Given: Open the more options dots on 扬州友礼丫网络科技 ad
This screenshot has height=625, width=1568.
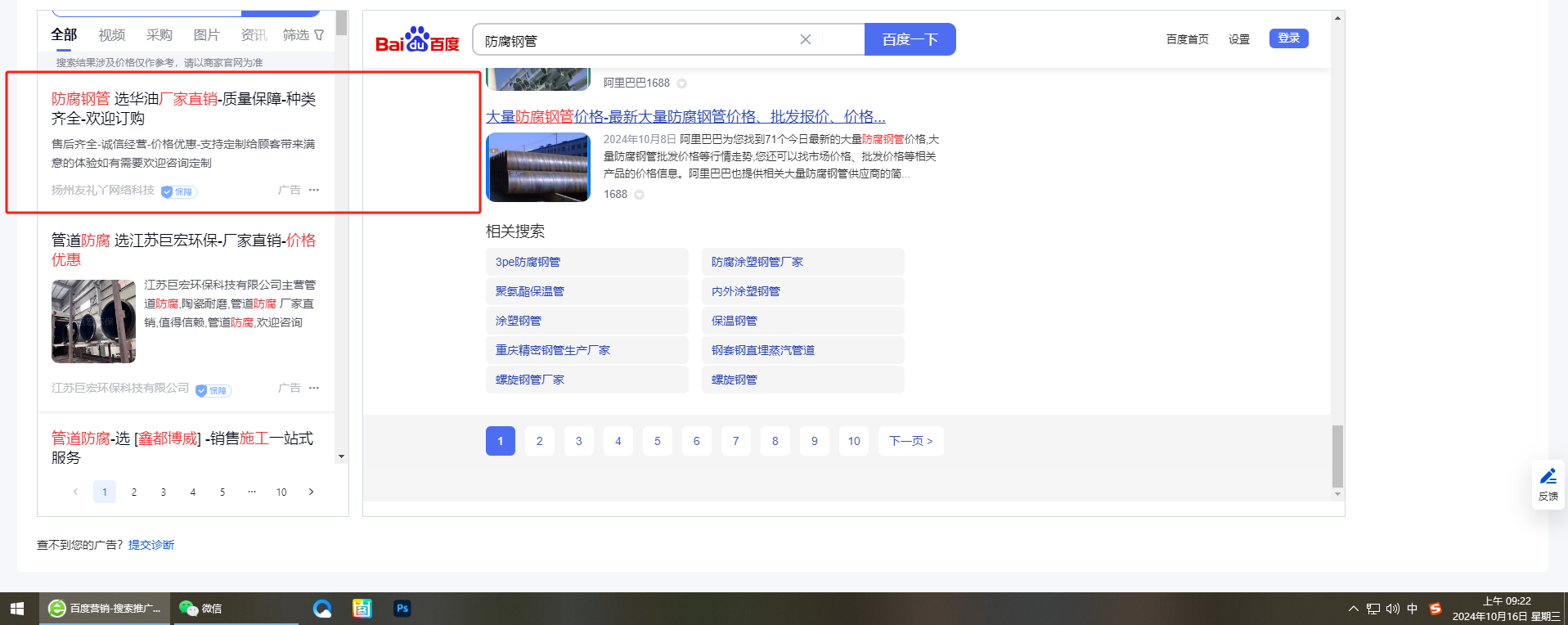Looking at the screenshot, I should tap(314, 190).
